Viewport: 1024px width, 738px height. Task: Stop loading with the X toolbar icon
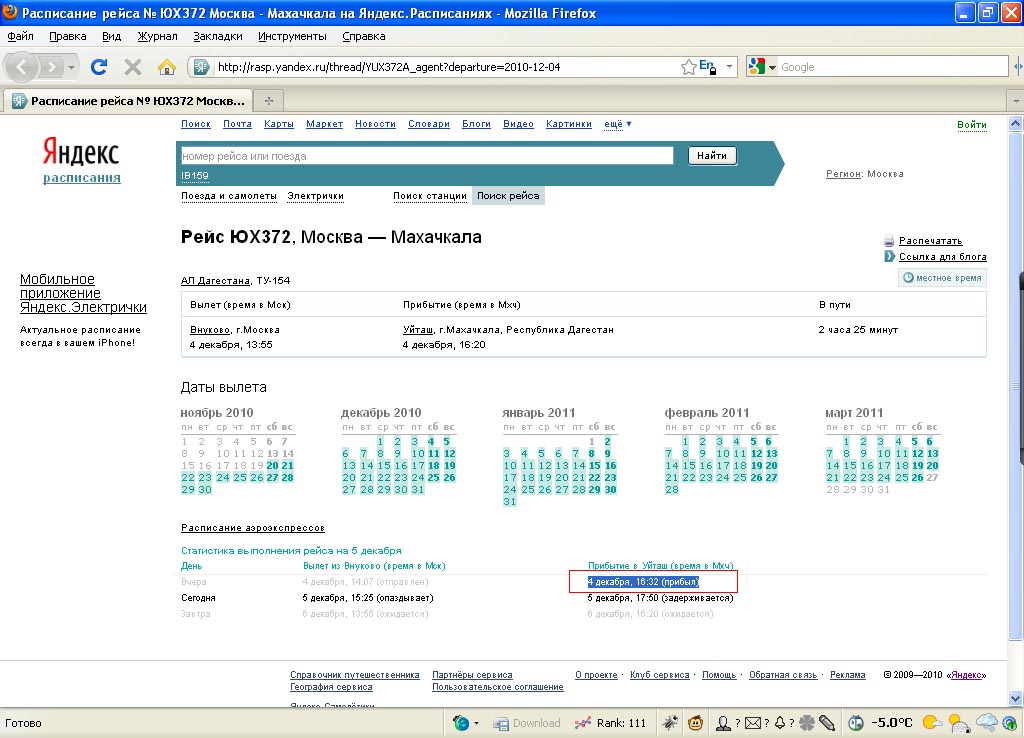(x=133, y=67)
